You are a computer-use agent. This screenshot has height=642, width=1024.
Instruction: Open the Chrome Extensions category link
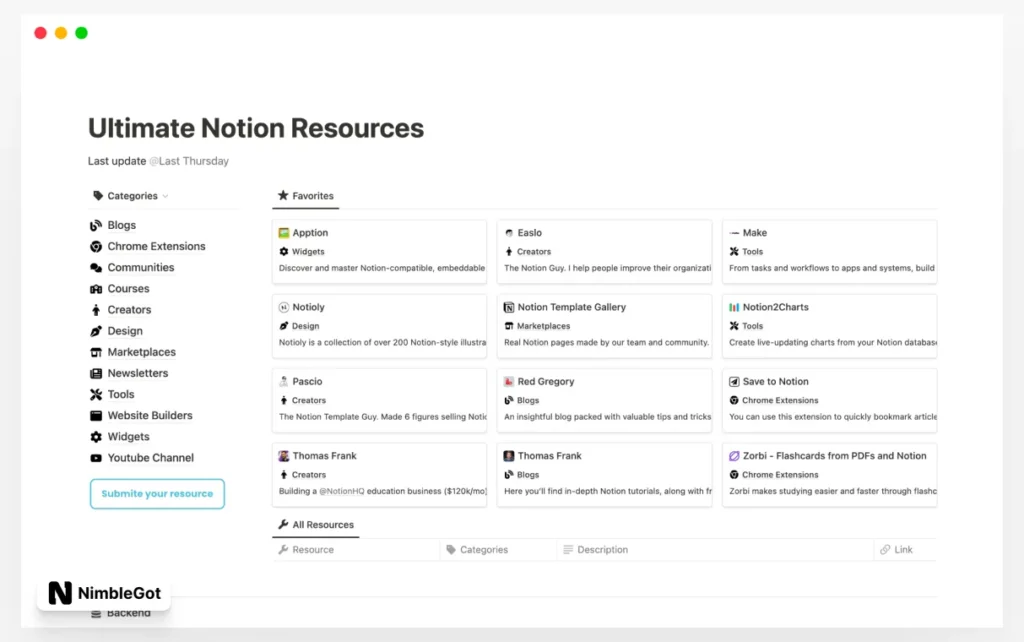pos(156,246)
